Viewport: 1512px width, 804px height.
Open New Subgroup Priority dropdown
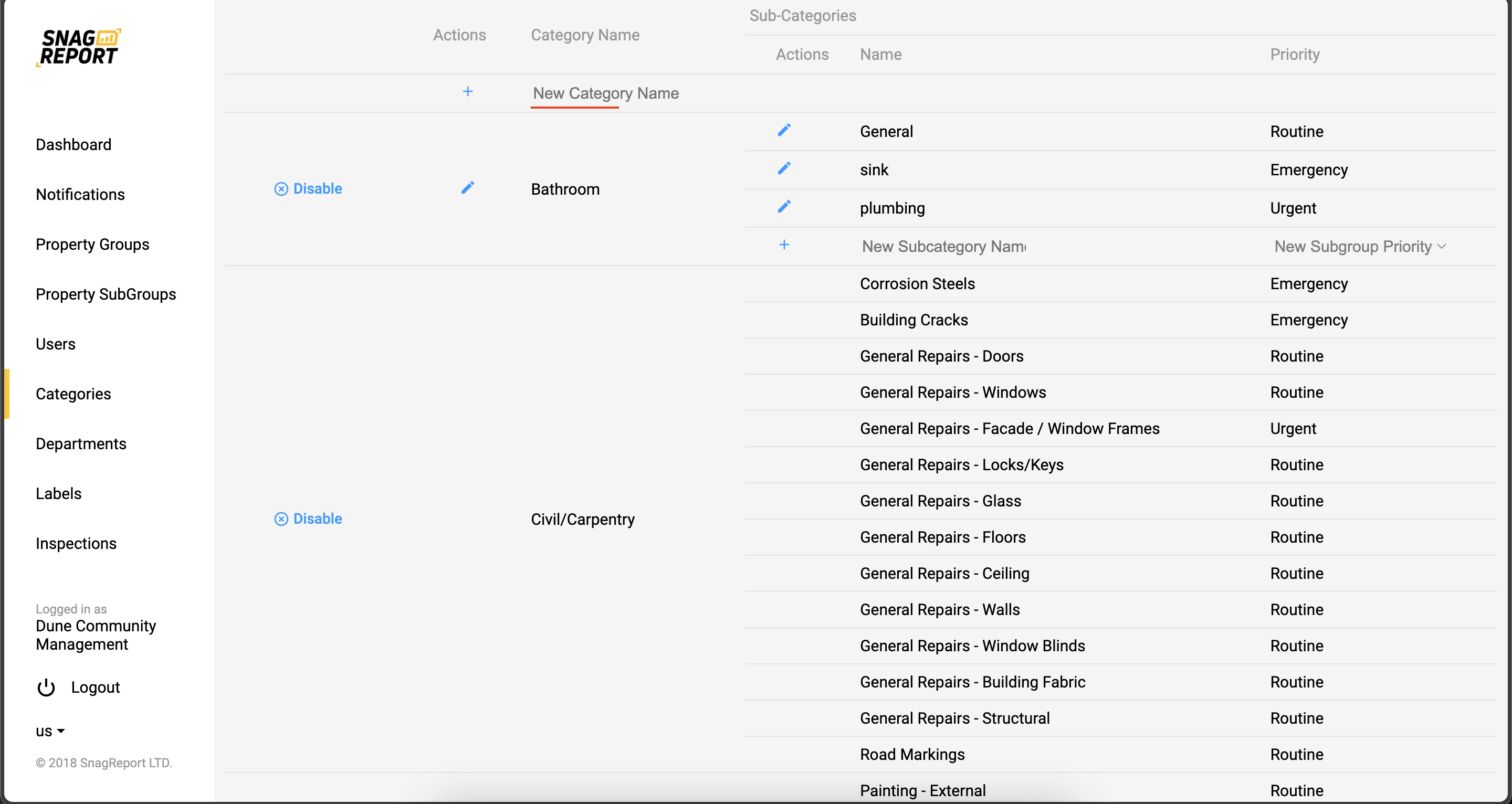click(x=1359, y=247)
